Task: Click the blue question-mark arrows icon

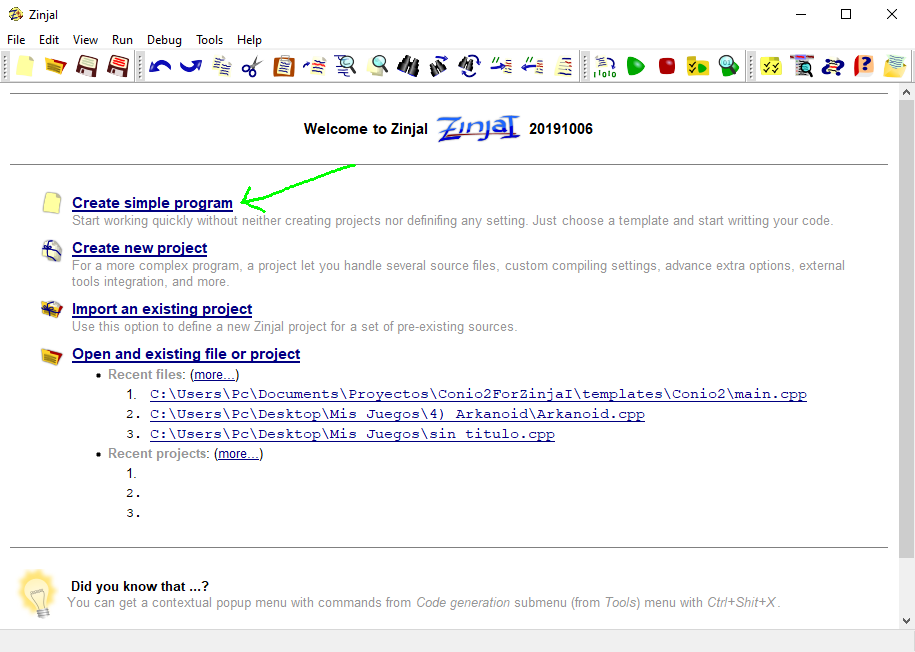Action: [x=833, y=66]
